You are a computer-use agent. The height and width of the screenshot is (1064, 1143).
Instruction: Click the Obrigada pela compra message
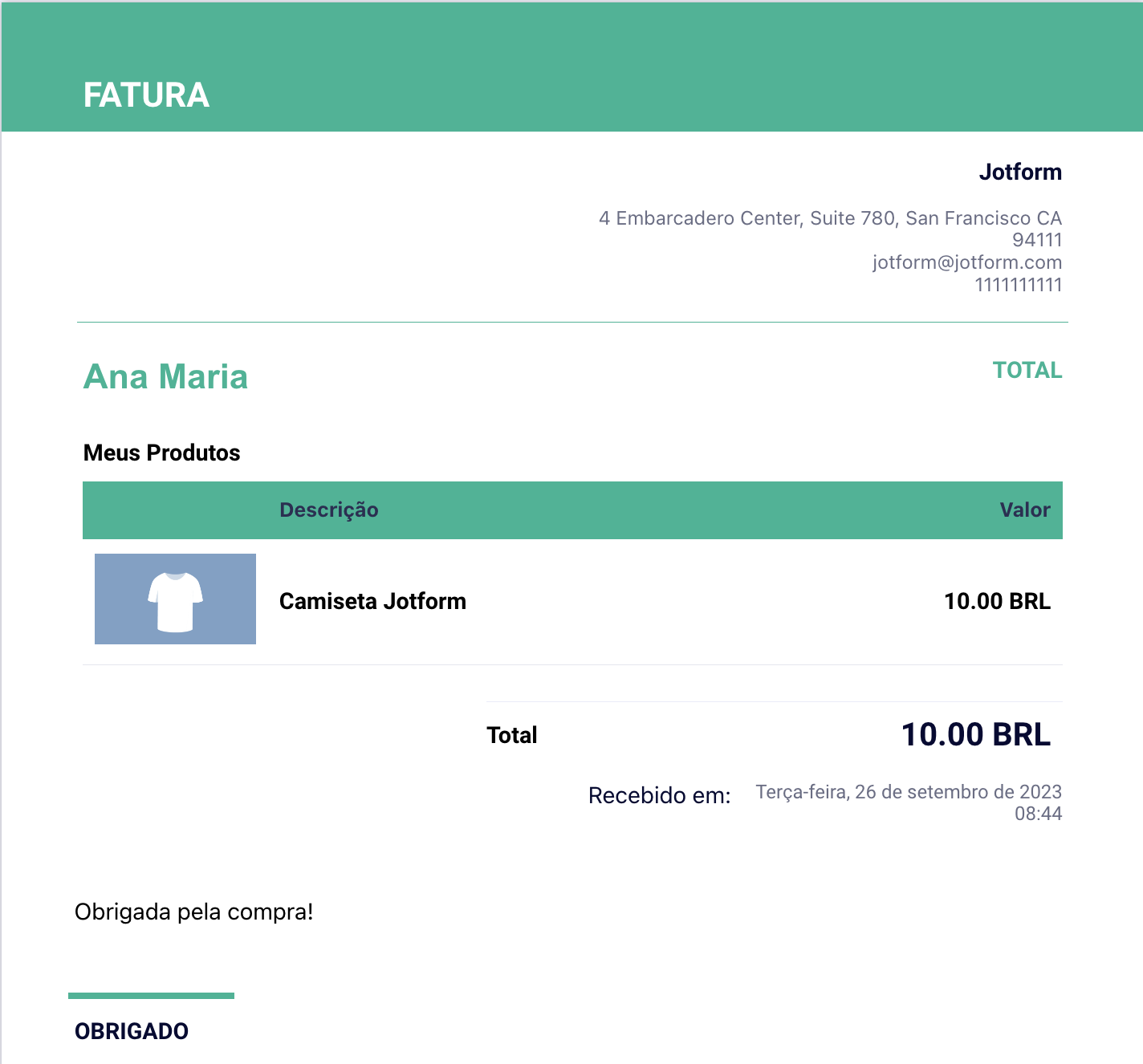(193, 912)
